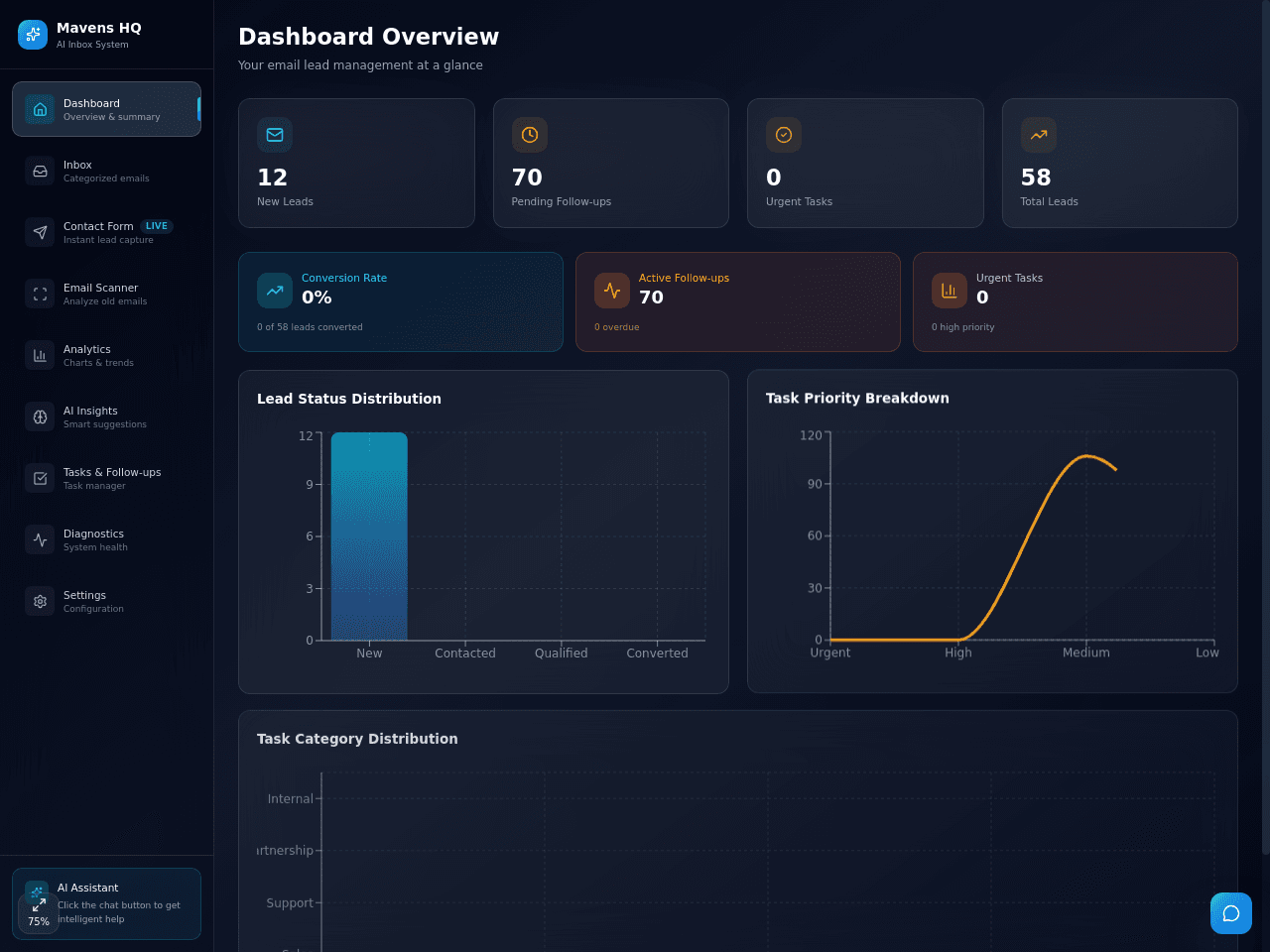Open the New Leads stat card
This screenshot has height=952, width=1270.
coord(356,163)
